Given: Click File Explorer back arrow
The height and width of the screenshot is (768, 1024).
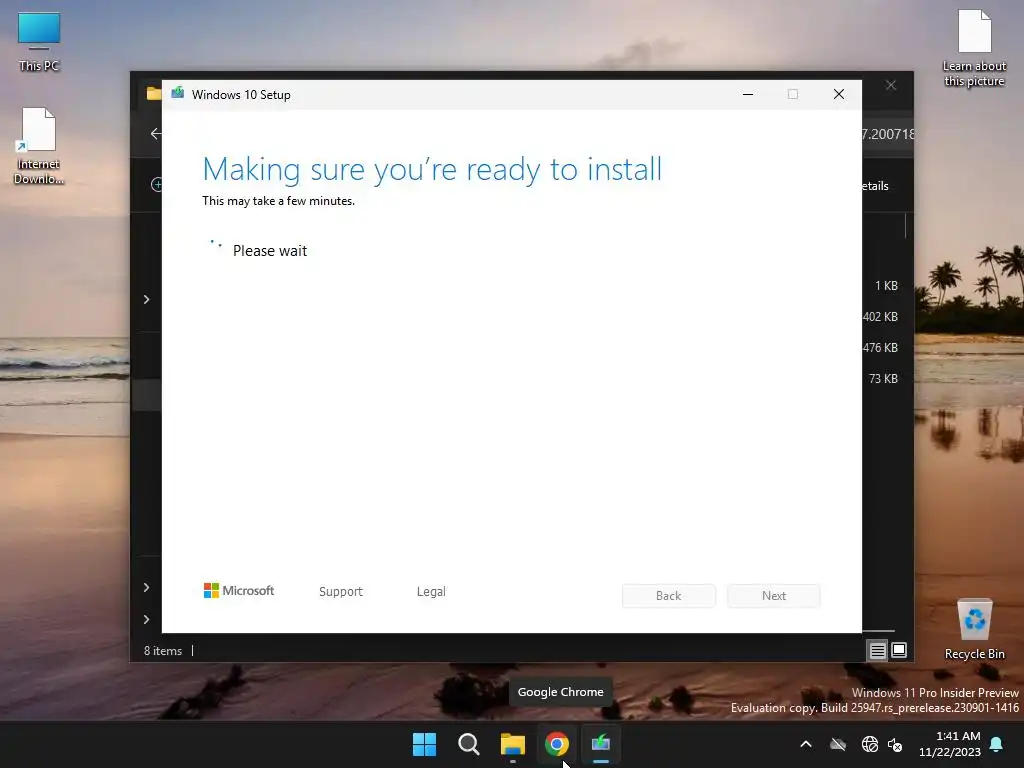Looking at the screenshot, I should 155,134.
